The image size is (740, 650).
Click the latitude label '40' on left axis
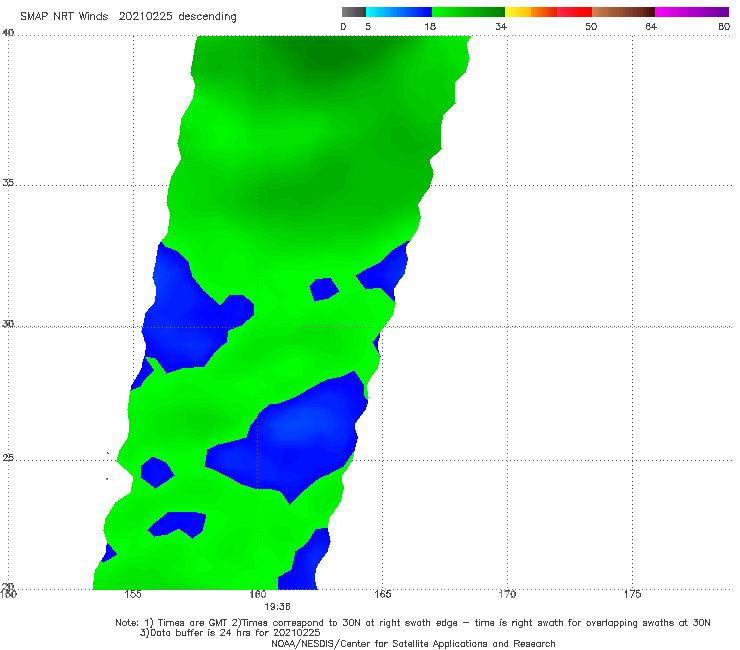click(x=8, y=33)
